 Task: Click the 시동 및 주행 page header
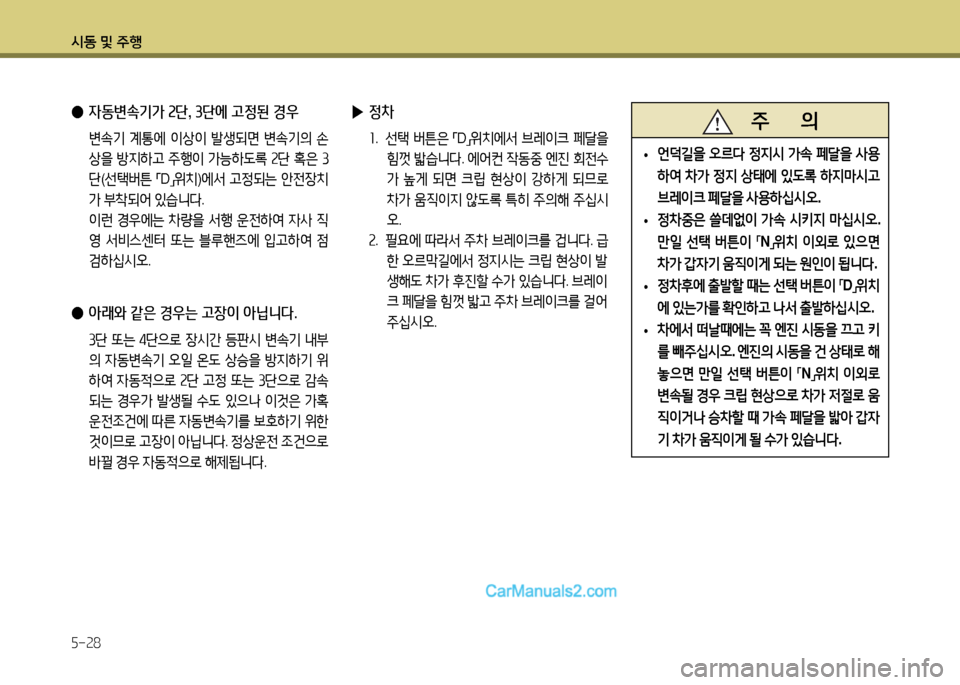[106, 41]
